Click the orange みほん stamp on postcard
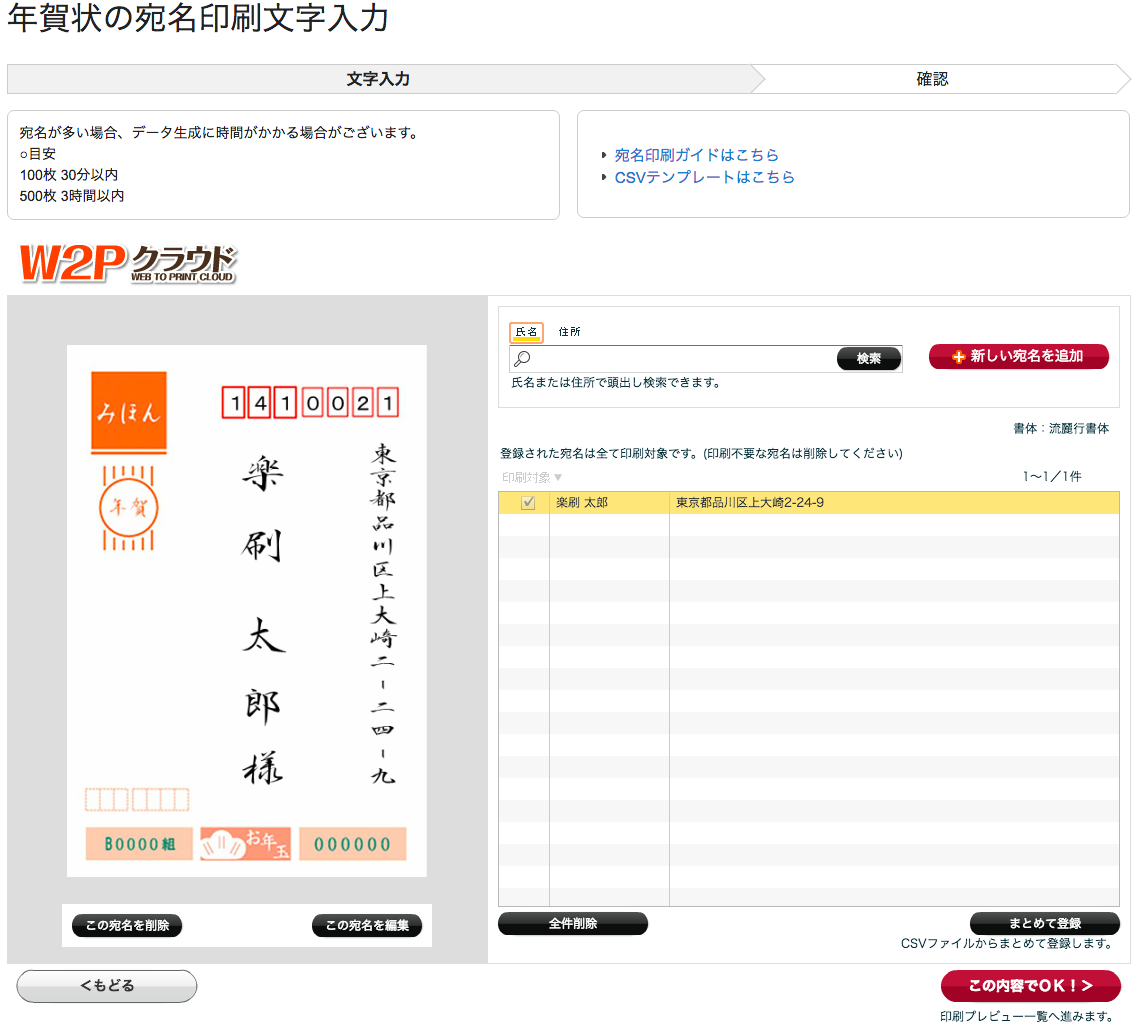Screen dimensions: 1136x1030 point(129,412)
